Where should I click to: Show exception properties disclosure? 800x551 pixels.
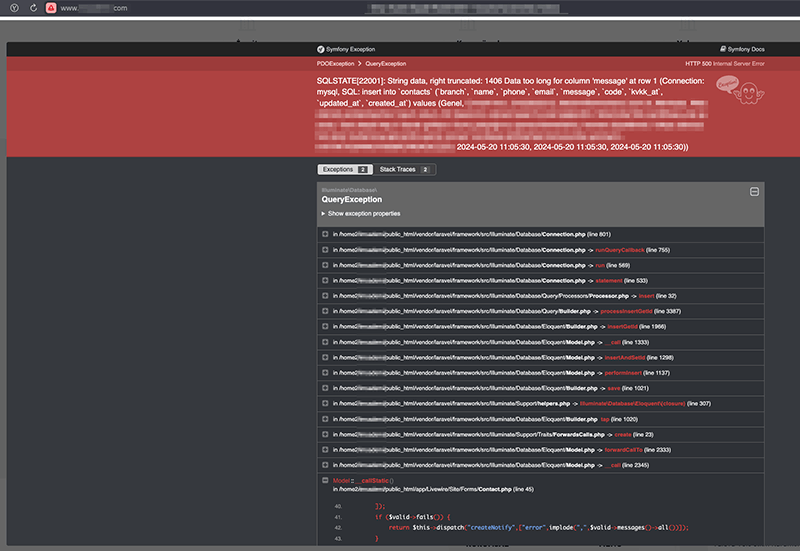(x=360, y=213)
